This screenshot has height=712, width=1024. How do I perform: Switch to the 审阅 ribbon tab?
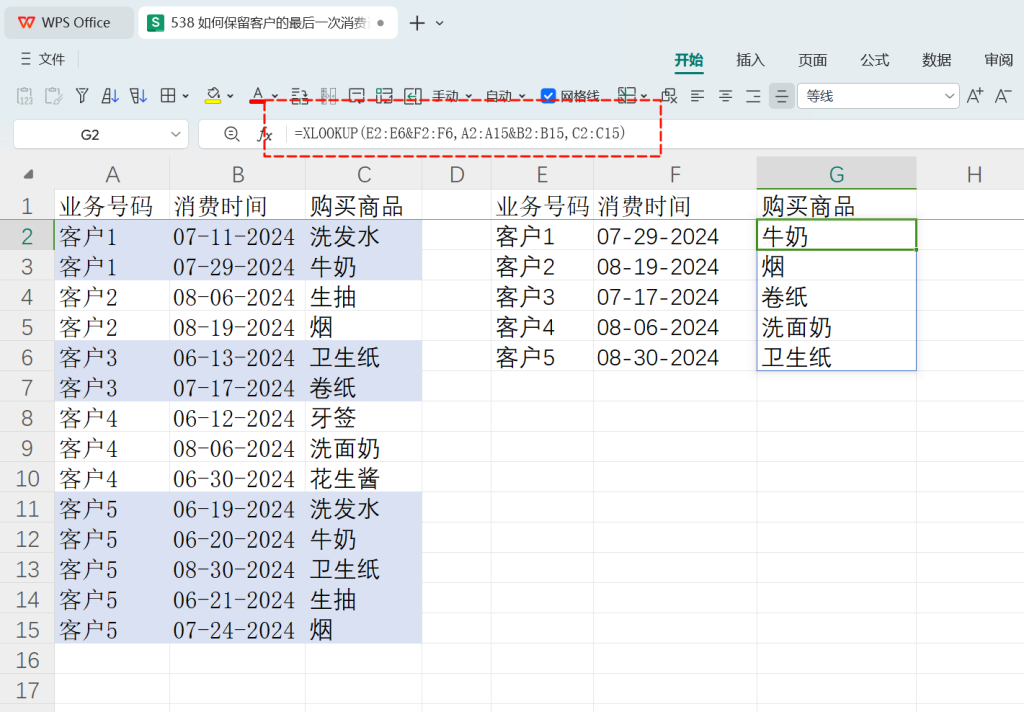999,60
